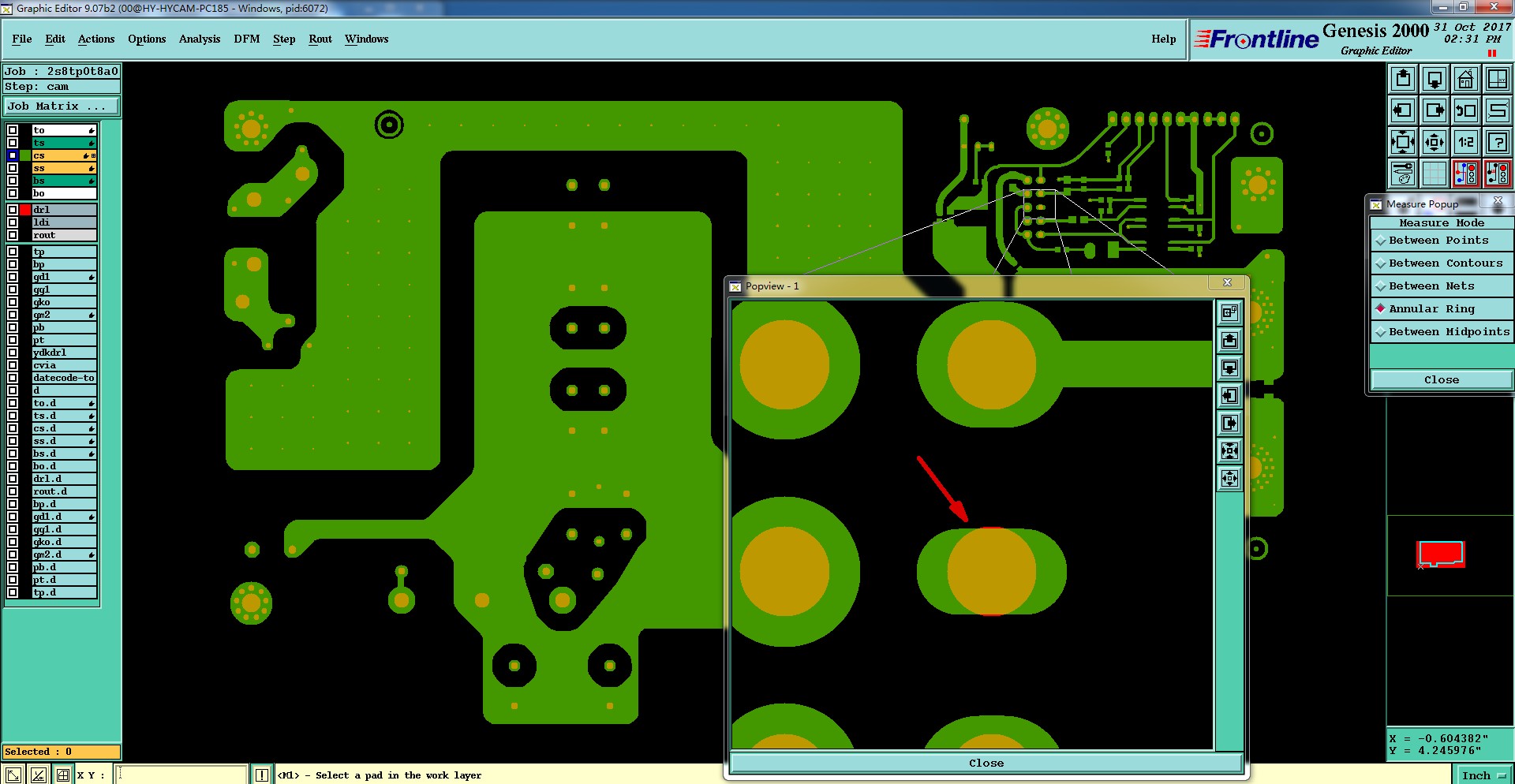The image size is (1515, 784).
Task: Open the tools and palette settings icon
Action: point(1403,174)
